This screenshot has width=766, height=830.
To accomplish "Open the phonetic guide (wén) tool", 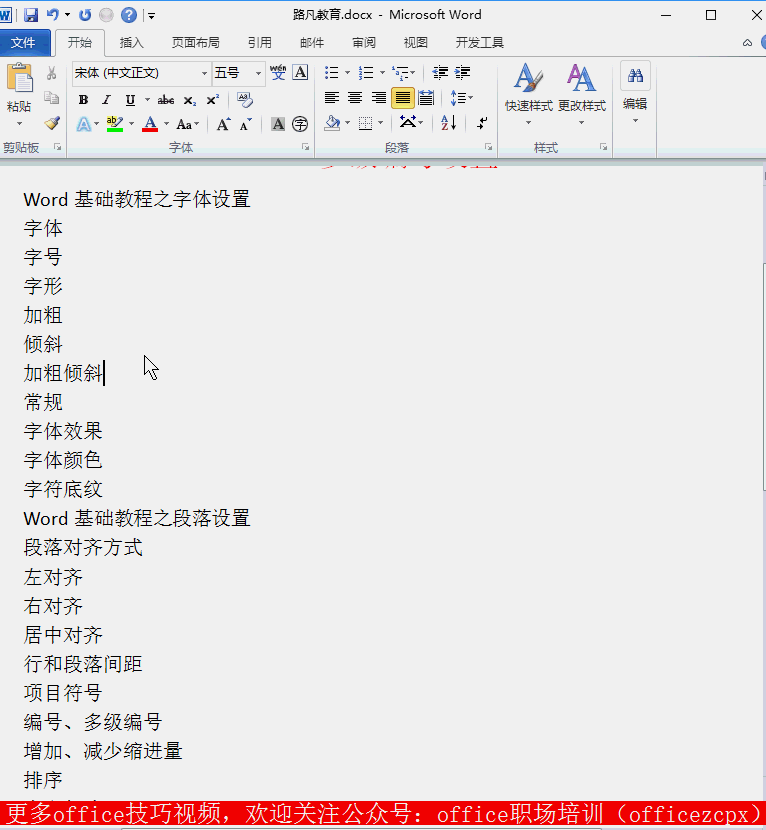I will coord(278,73).
